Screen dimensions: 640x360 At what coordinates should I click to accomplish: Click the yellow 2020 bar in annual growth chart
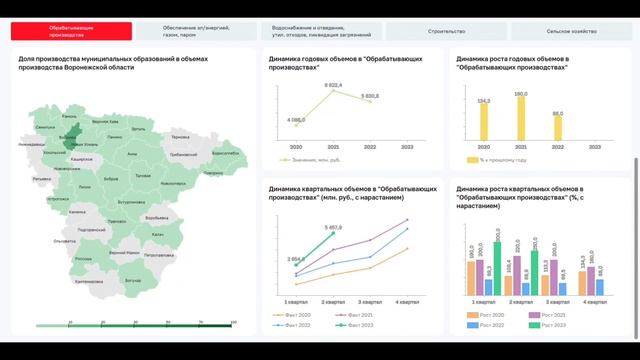click(484, 122)
